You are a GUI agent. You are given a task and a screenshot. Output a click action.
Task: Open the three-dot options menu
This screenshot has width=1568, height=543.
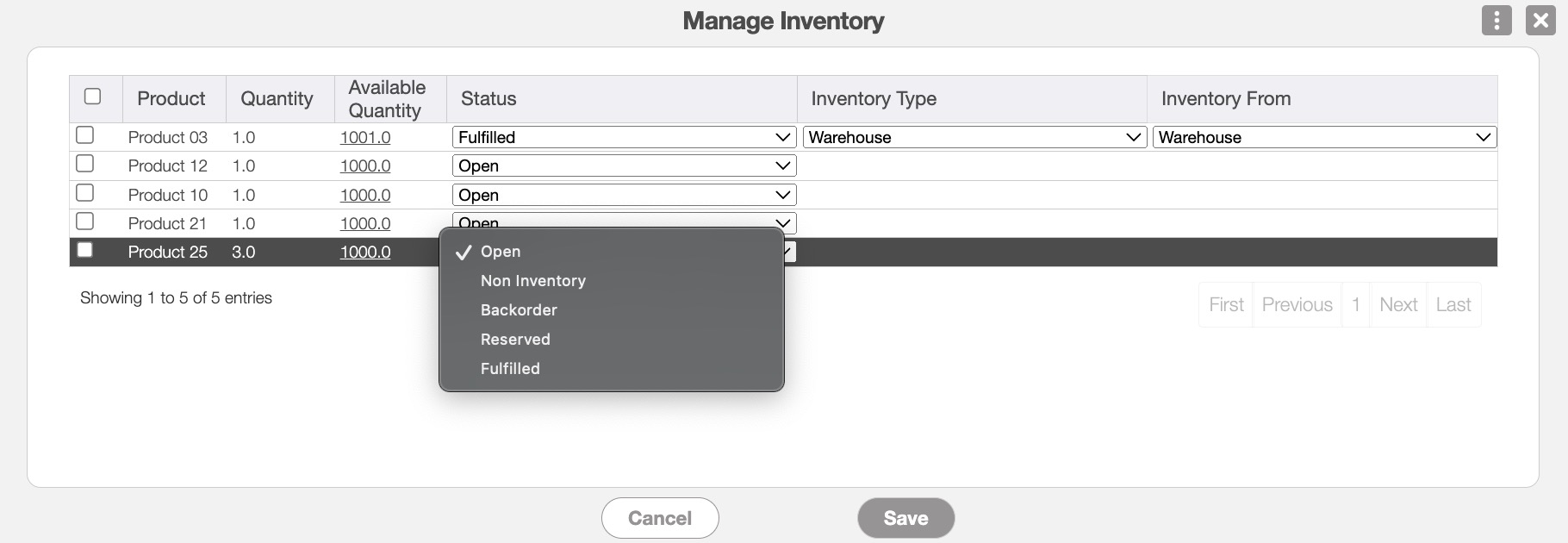(1496, 20)
